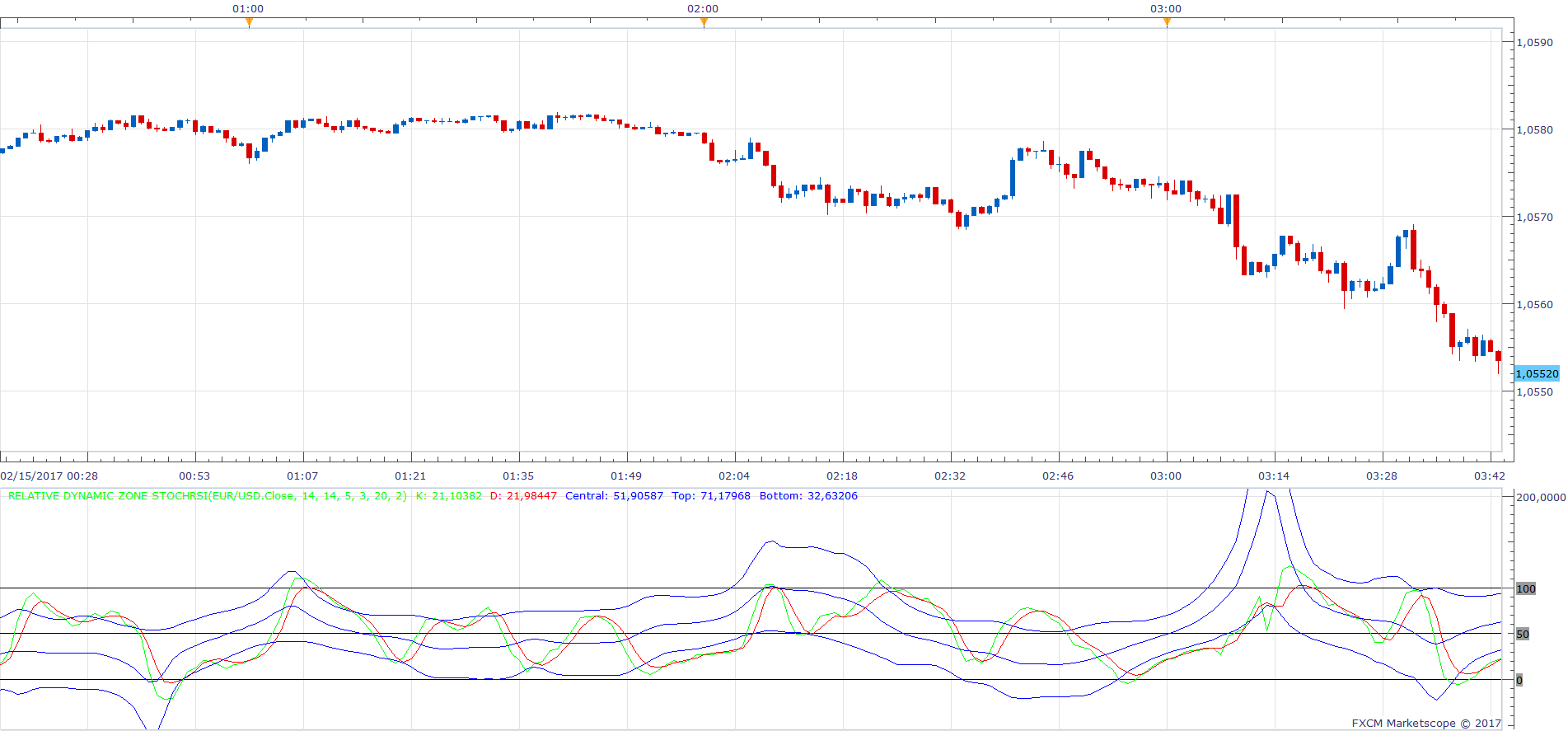1568x731 pixels.
Task: Click the 01:49 time axis label
Action: [x=626, y=476]
